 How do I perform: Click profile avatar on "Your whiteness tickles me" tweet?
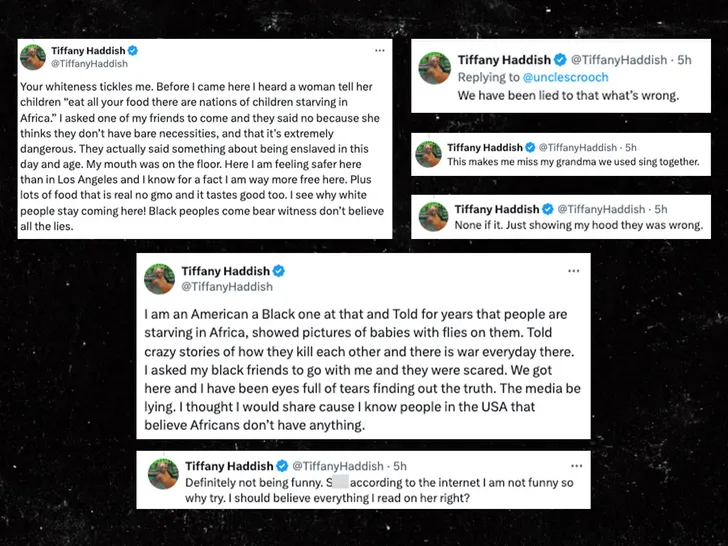[x=33, y=57]
